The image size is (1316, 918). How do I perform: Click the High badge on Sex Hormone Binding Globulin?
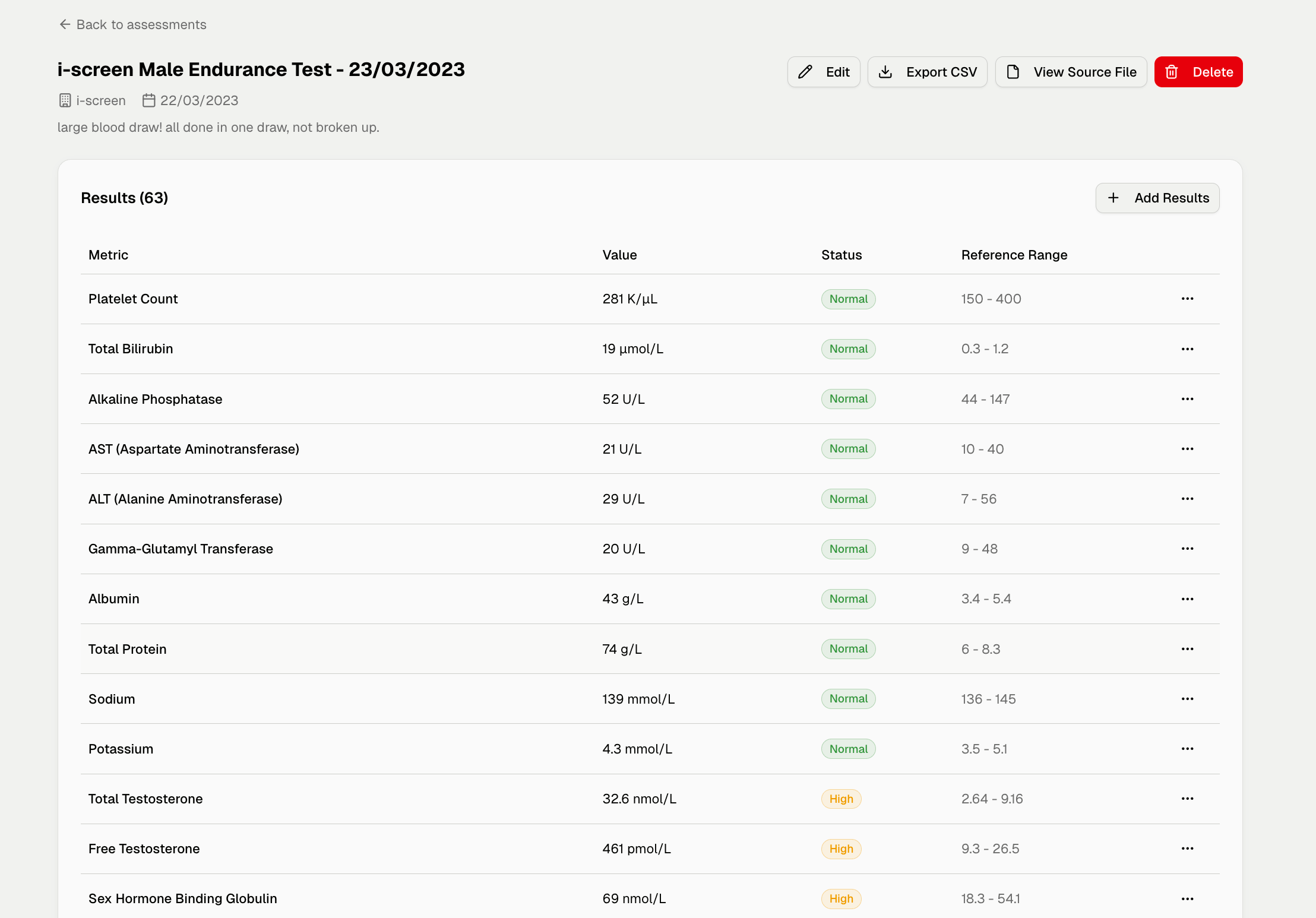[x=841, y=898]
